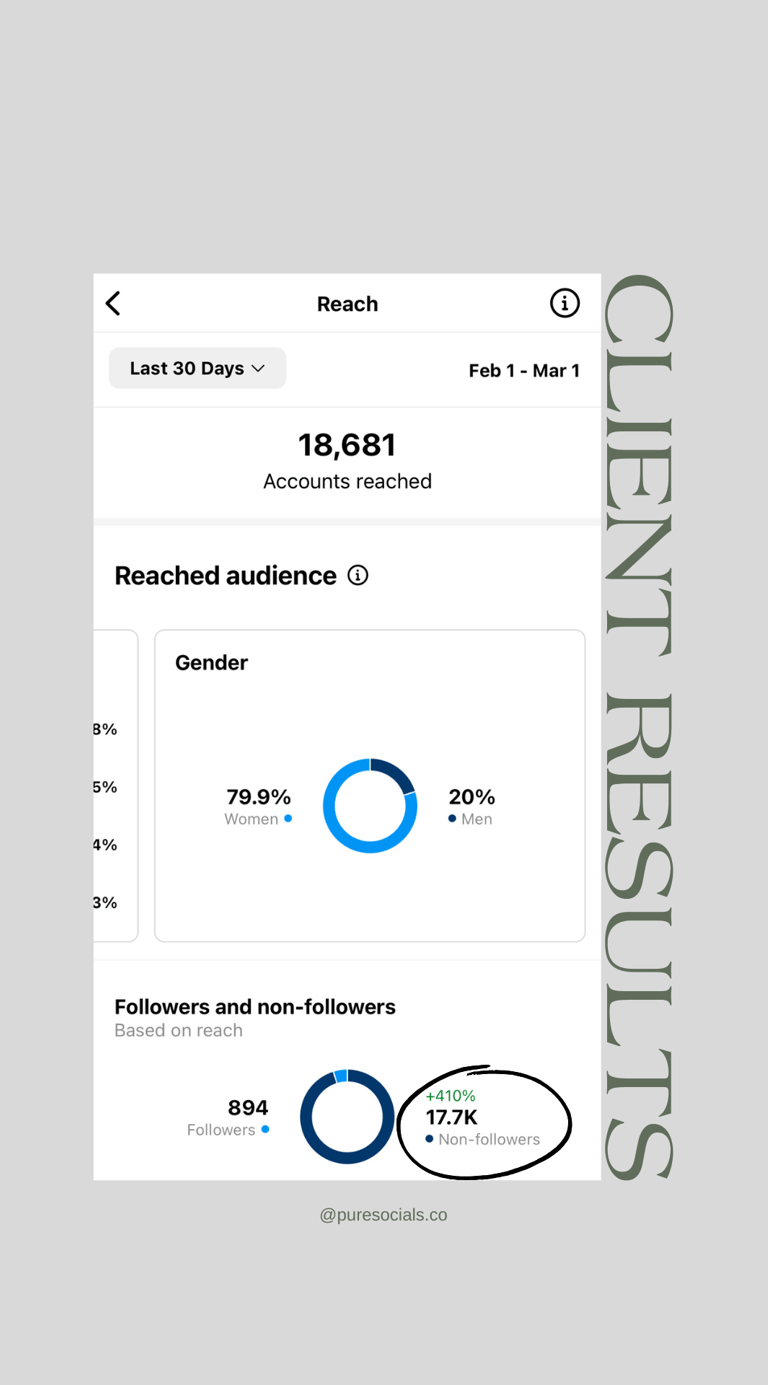Click the Reach page title

click(347, 304)
